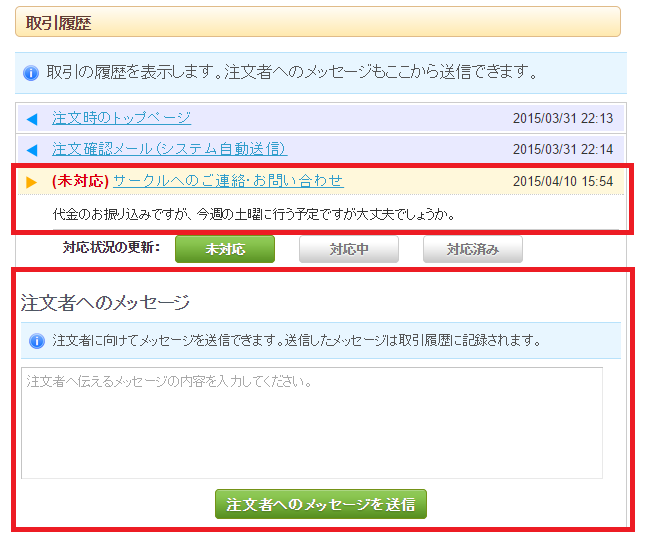
Task: Click the 2015/03/31 22:14 timestamp
Action: click(x=562, y=150)
